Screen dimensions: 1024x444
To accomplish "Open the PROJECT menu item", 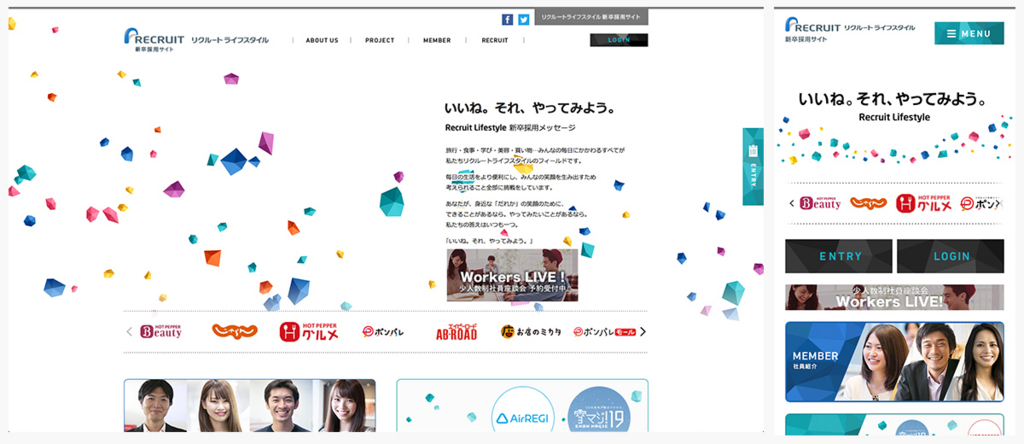I will (379, 40).
